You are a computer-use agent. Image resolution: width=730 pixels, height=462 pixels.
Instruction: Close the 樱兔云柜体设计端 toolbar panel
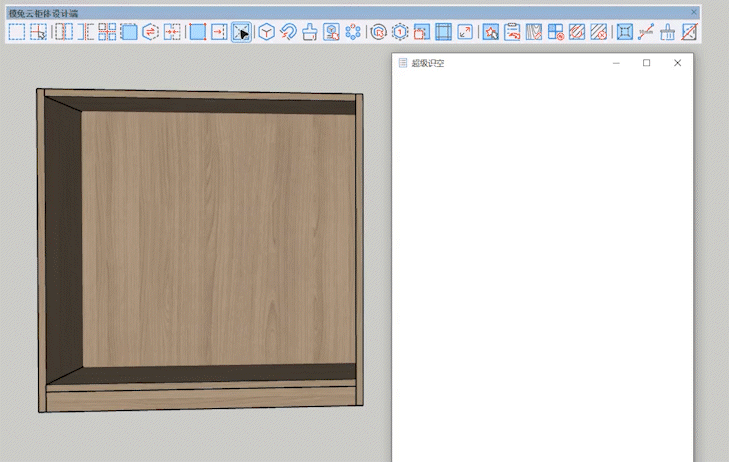pyautogui.click(x=694, y=12)
